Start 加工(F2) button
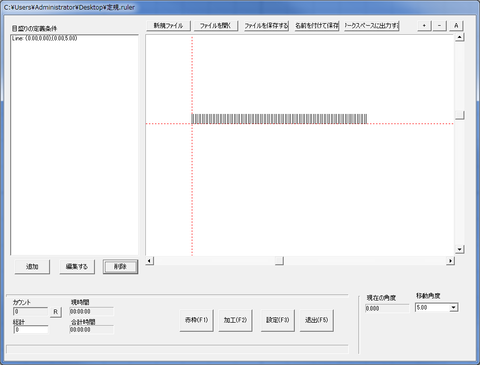 point(235,320)
